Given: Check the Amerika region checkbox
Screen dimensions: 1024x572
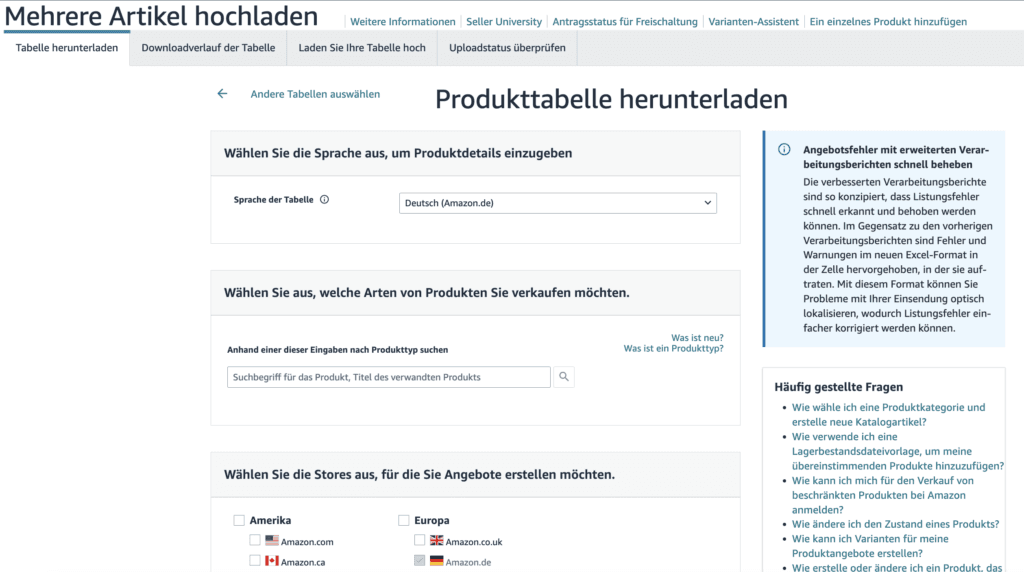Looking at the screenshot, I should (239, 520).
